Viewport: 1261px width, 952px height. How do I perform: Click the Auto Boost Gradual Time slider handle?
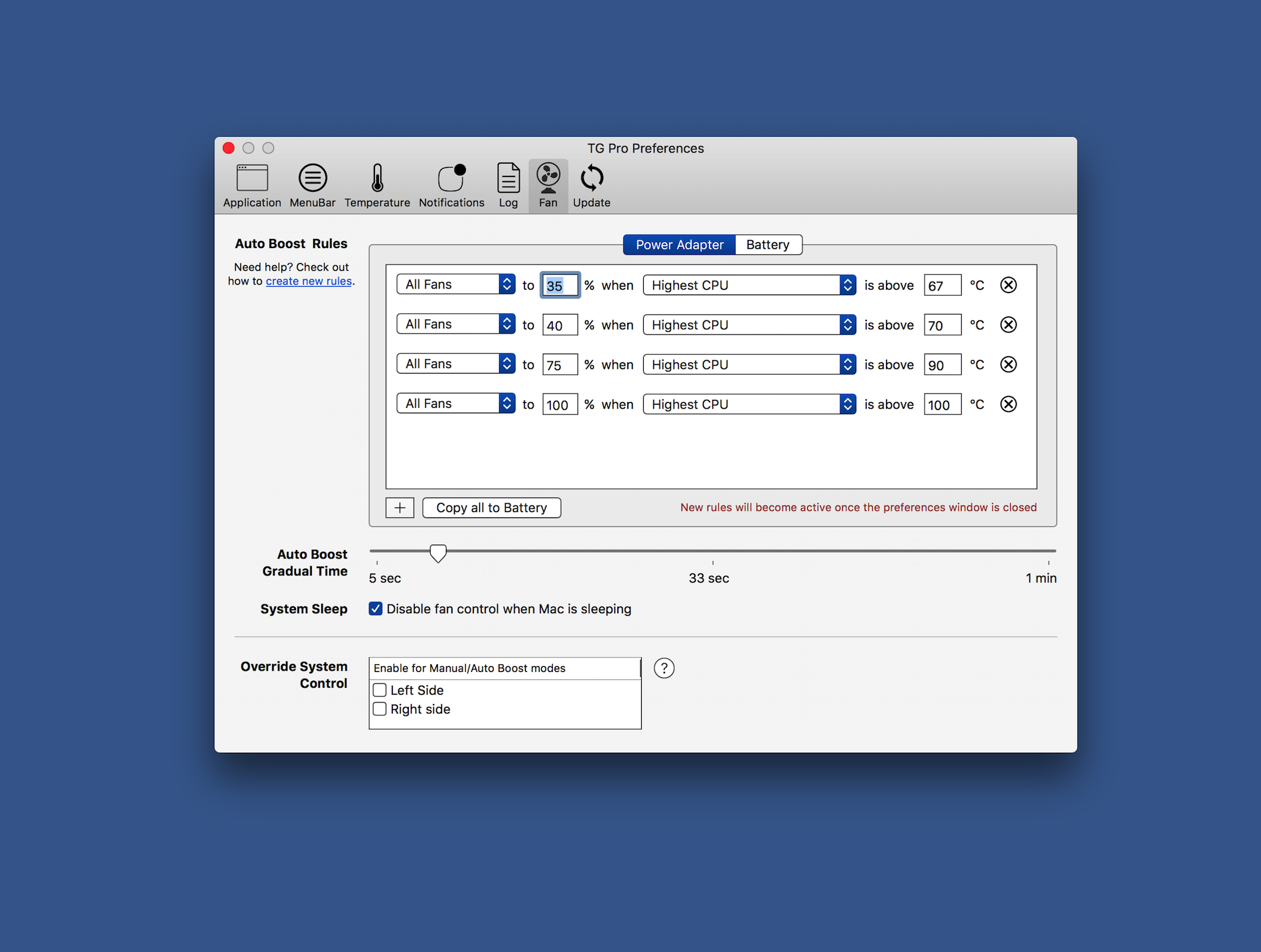point(438,553)
